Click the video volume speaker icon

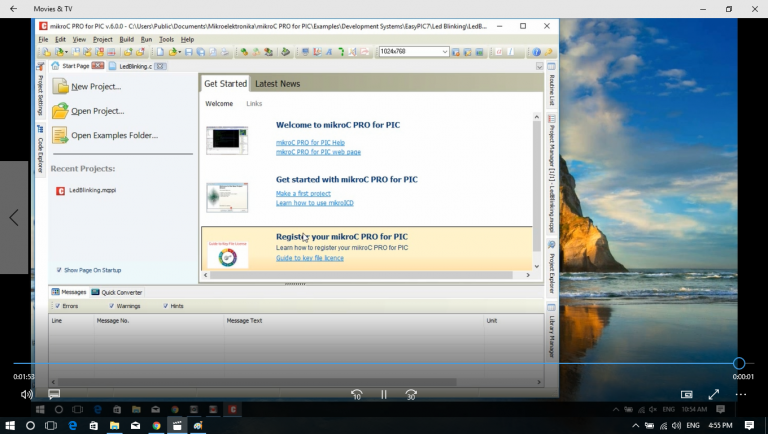click(27, 394)
